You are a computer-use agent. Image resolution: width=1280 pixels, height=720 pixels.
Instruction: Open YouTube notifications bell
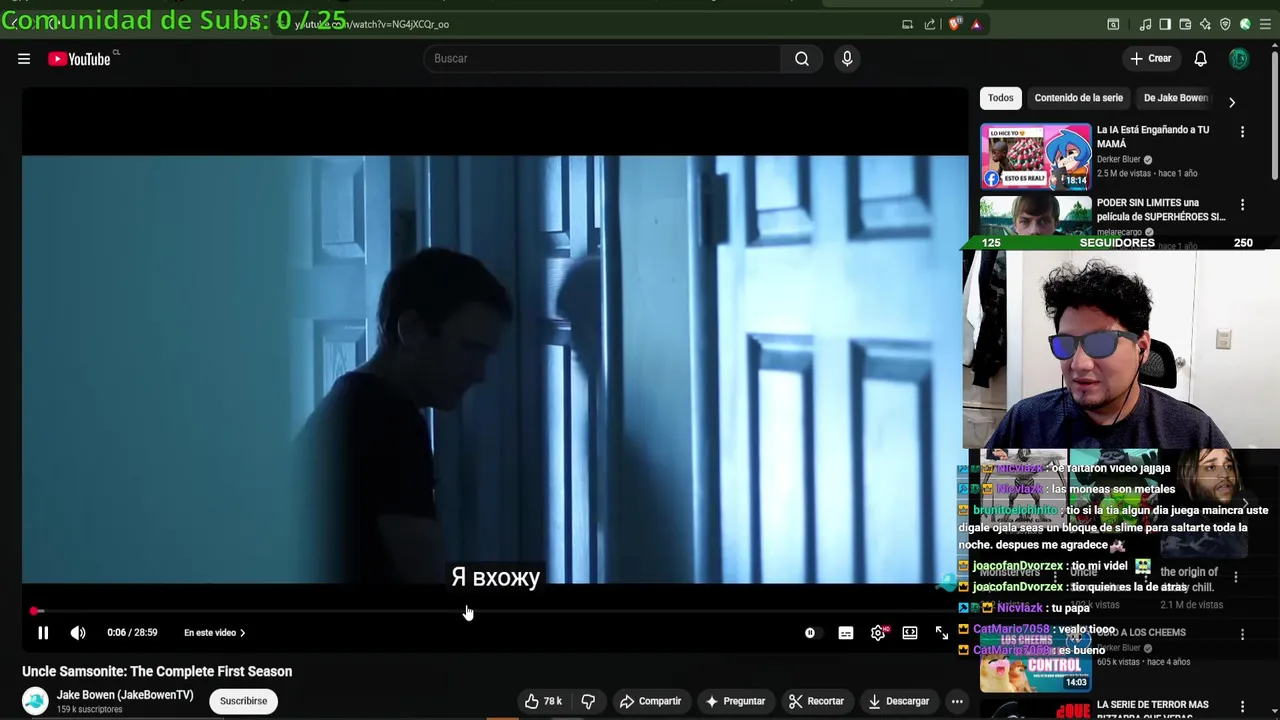click(1200, 59)
